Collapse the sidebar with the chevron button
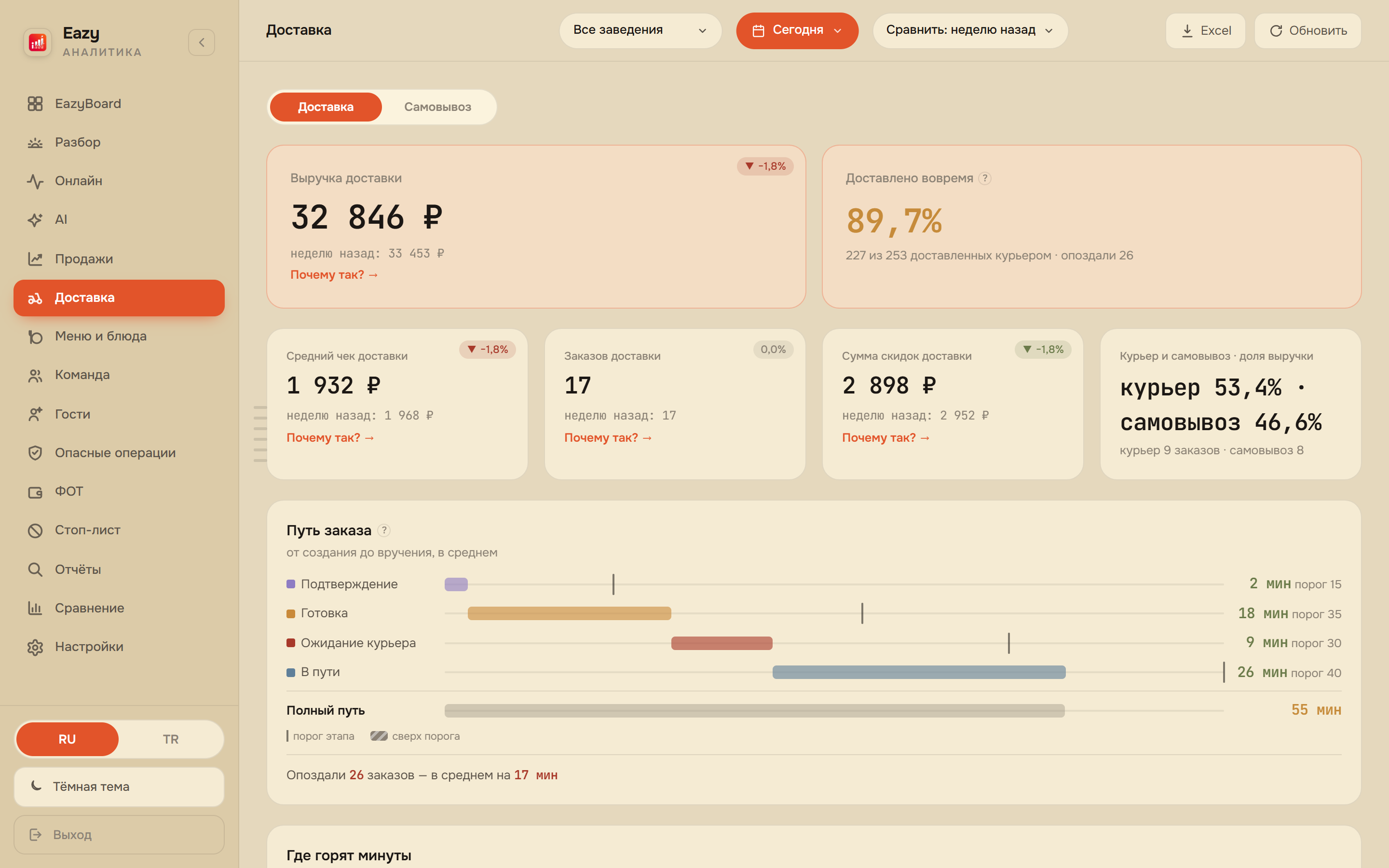The image size is (1389, 868). coord(202,42)
